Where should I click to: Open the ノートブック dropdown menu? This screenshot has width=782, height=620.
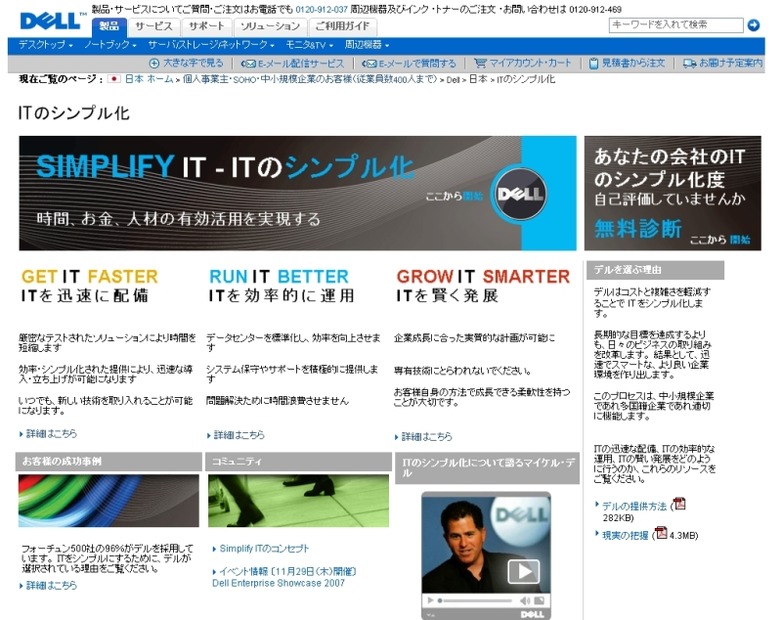110,45
